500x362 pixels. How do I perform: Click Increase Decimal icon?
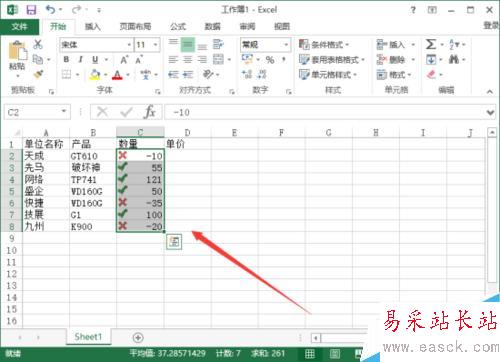(247, 74)
